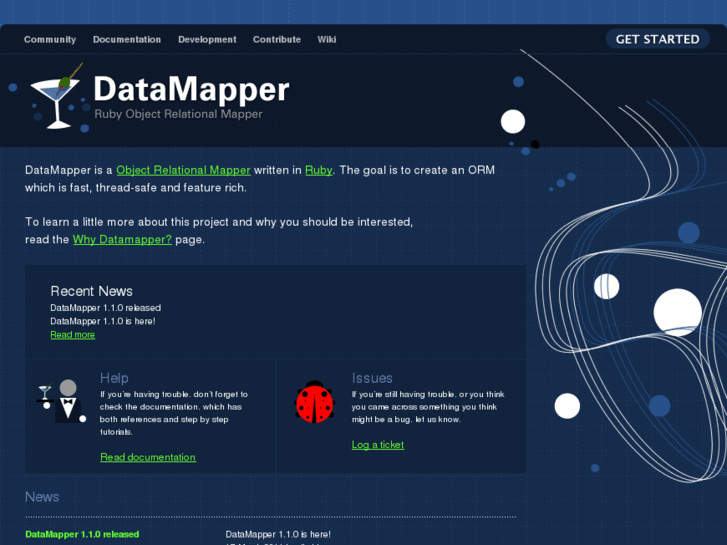Open the Community menu item

coord(50,39)
